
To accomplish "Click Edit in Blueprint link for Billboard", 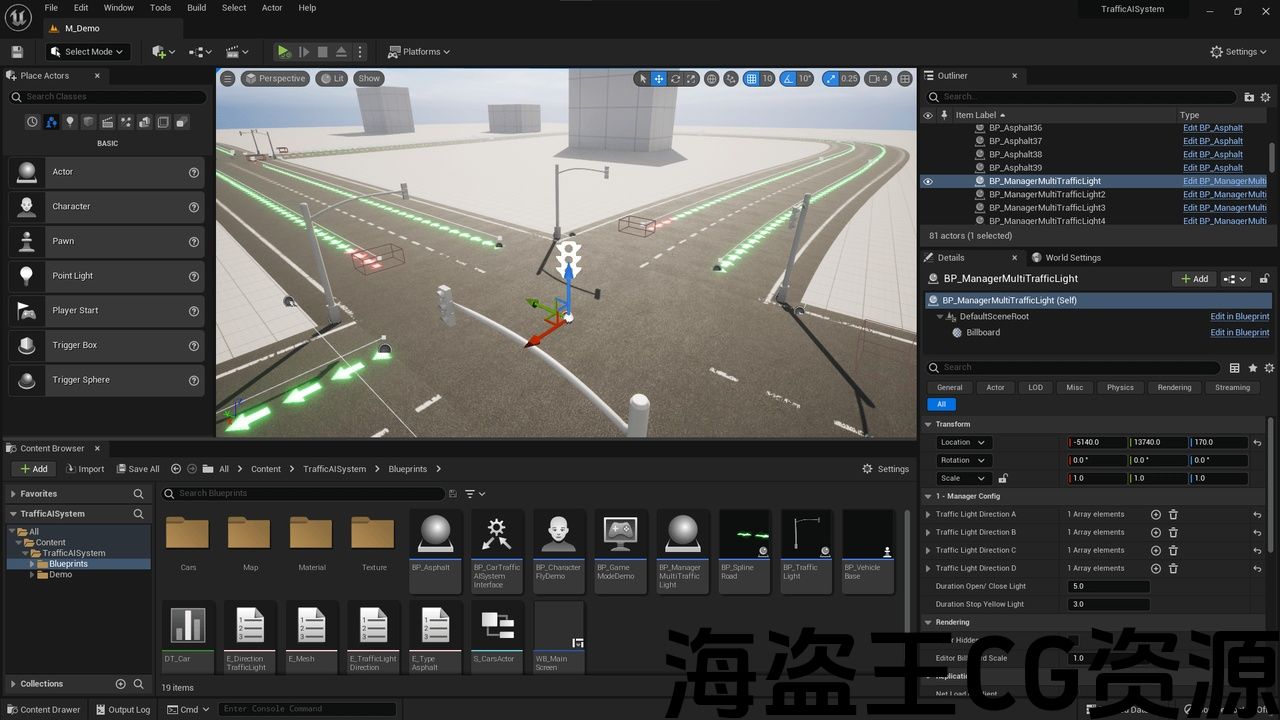I will tap(1239, 332).
